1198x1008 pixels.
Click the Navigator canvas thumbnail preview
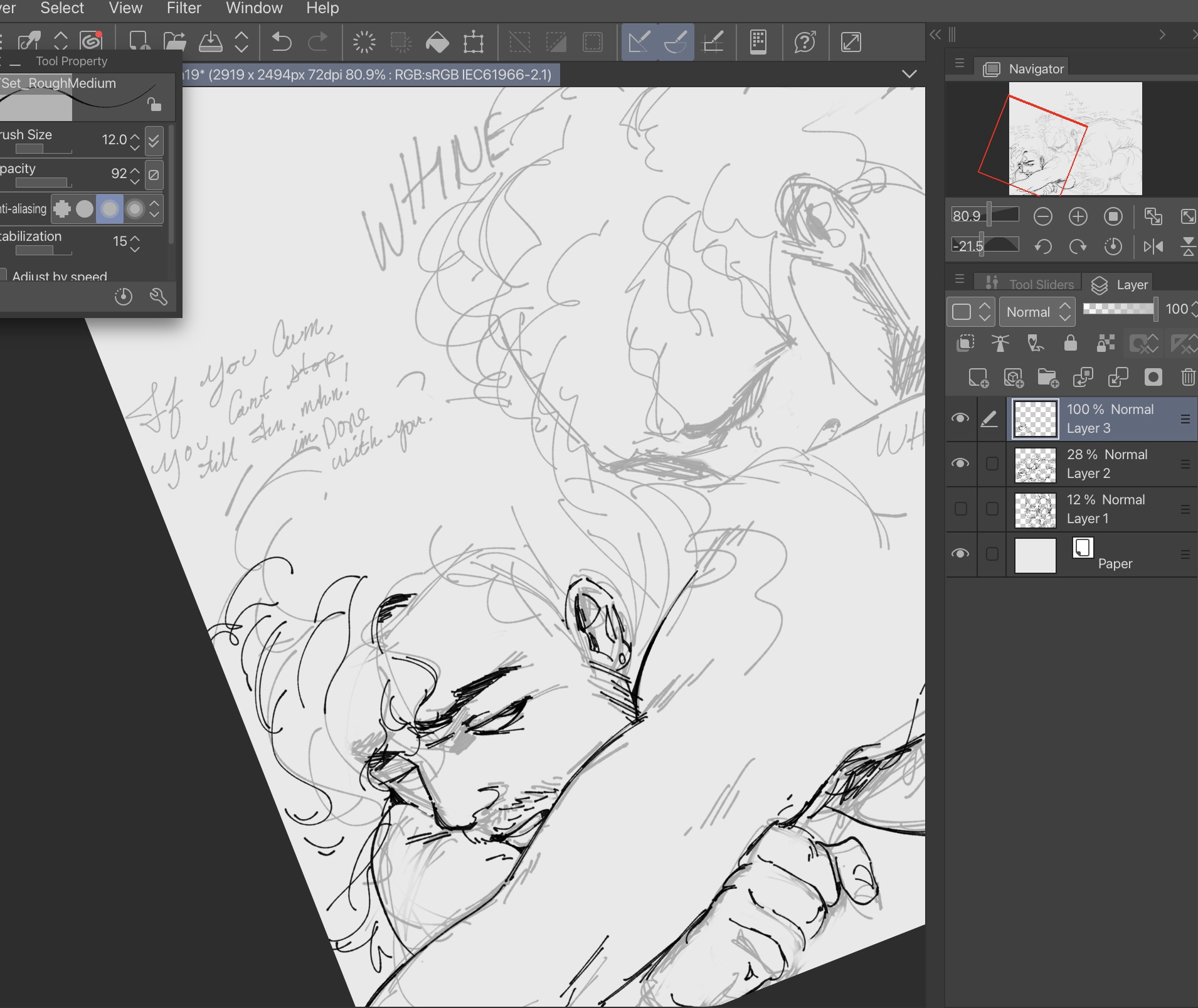click(1075, 139)
